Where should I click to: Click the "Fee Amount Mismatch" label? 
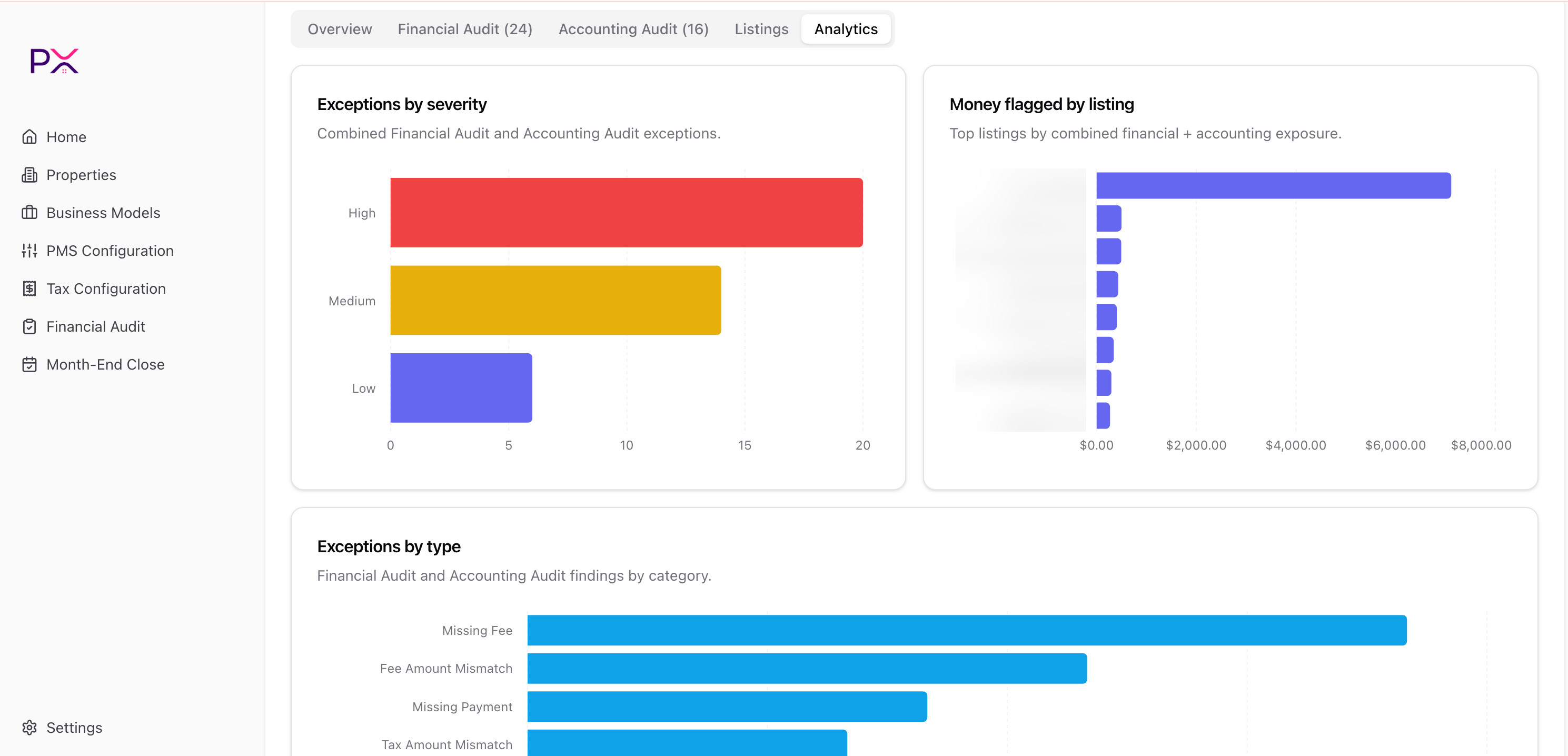(x=446, y=669)
